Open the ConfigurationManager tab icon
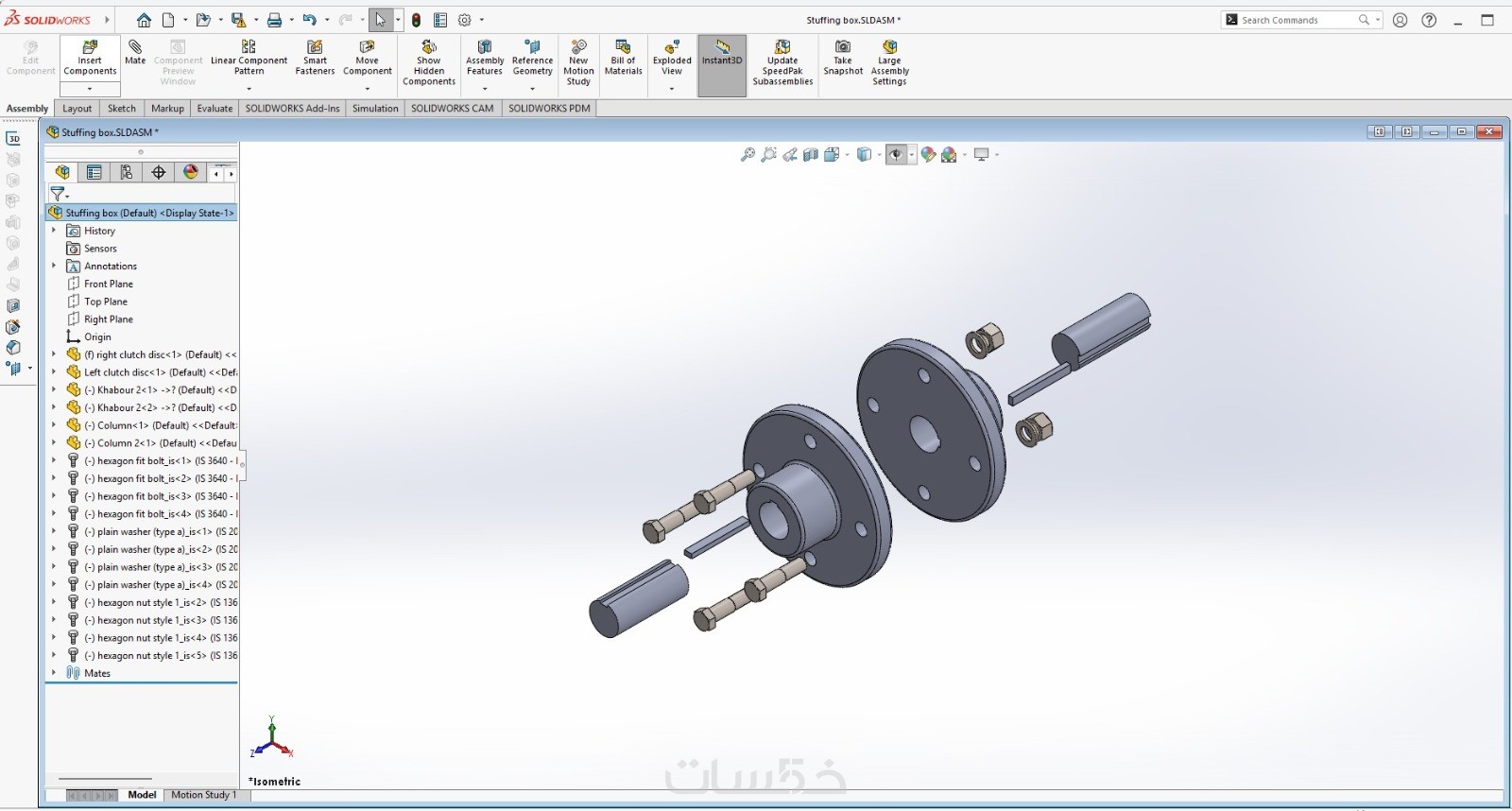This screenshot has width=1512, height=811. pyautogui.click(x=126, y=172)
